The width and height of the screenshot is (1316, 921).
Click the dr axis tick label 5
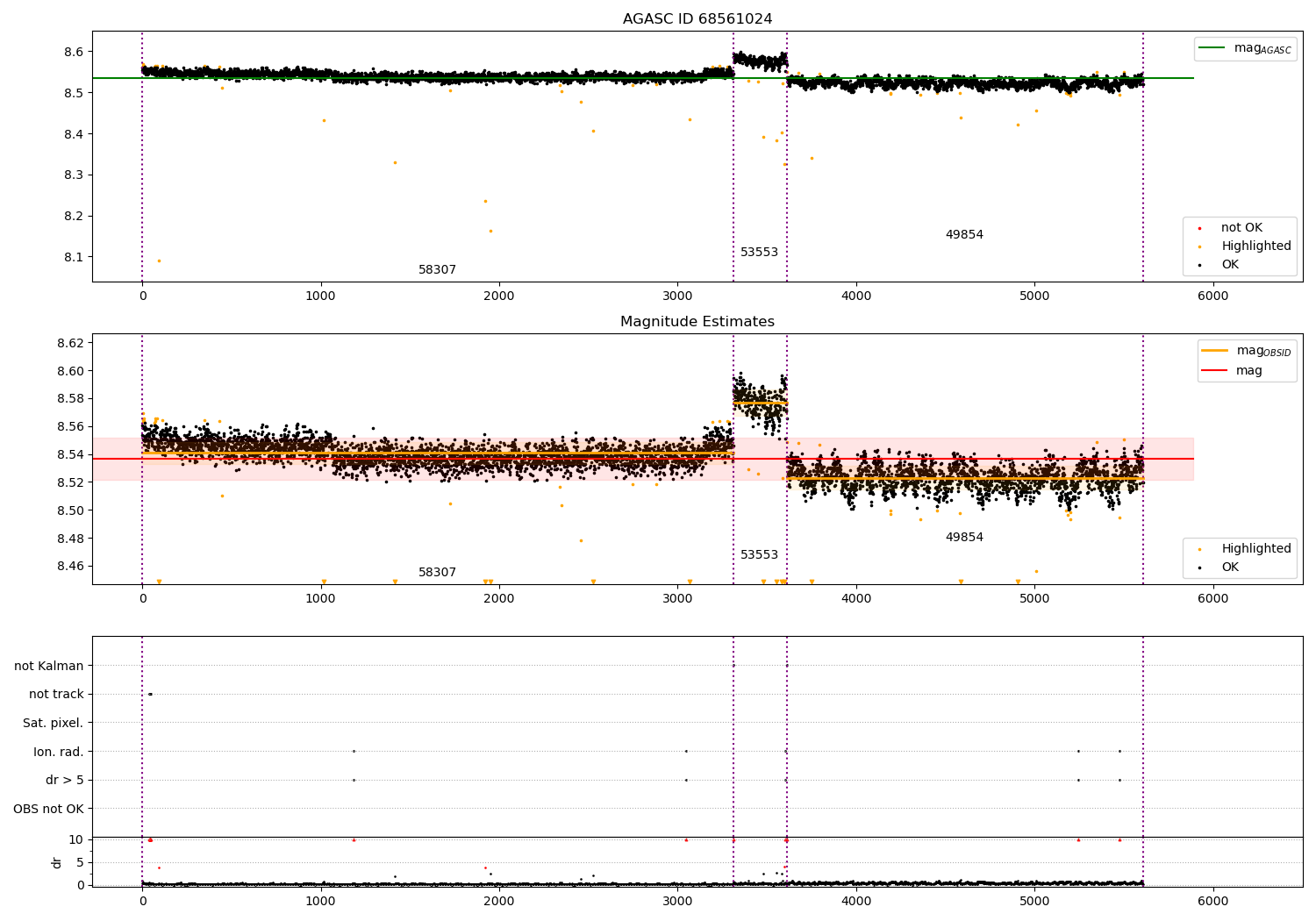(80, 863)
